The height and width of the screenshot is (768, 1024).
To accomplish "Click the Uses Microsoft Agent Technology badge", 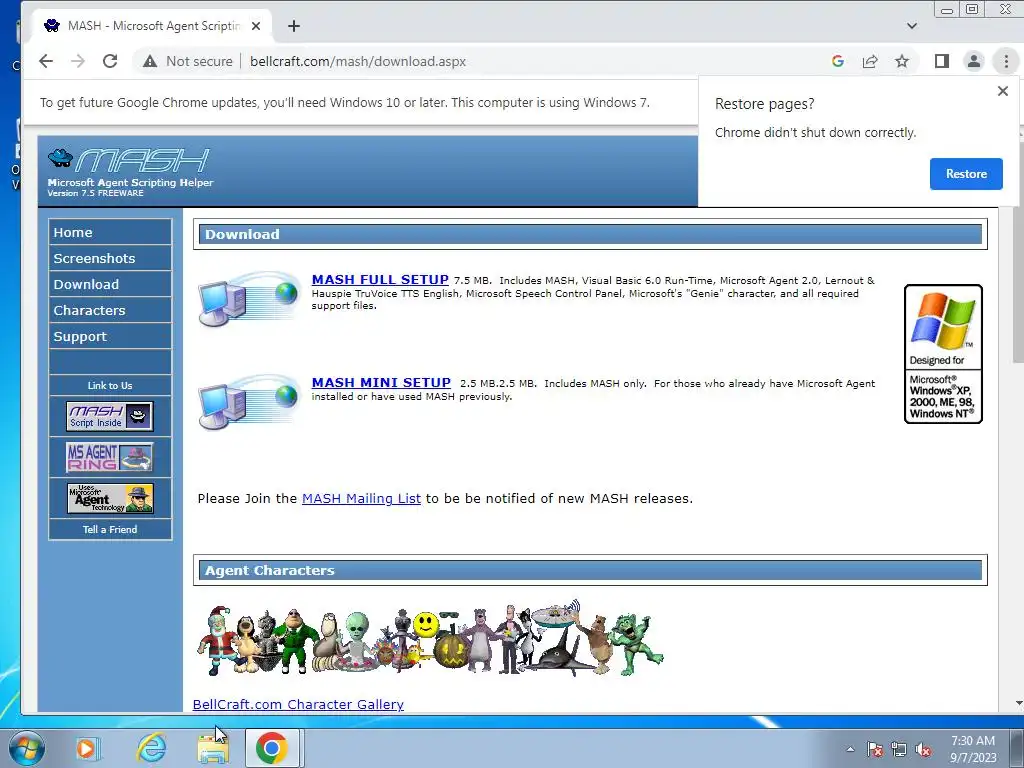I will point(110,498).
